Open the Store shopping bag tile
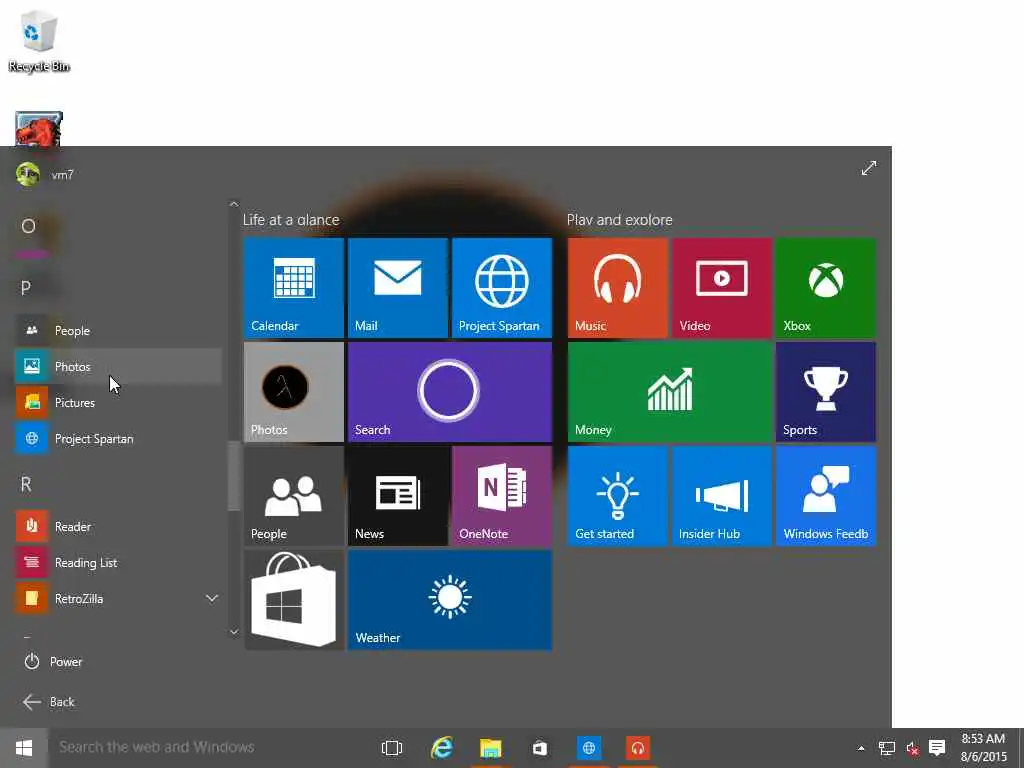 294,600
